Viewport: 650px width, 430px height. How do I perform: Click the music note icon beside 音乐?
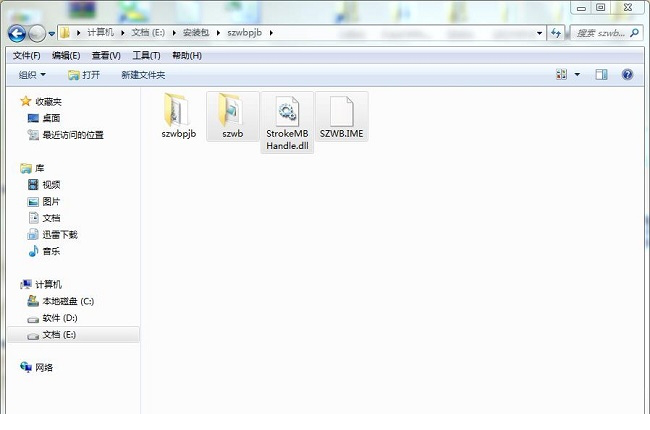[x=33, y=251]
